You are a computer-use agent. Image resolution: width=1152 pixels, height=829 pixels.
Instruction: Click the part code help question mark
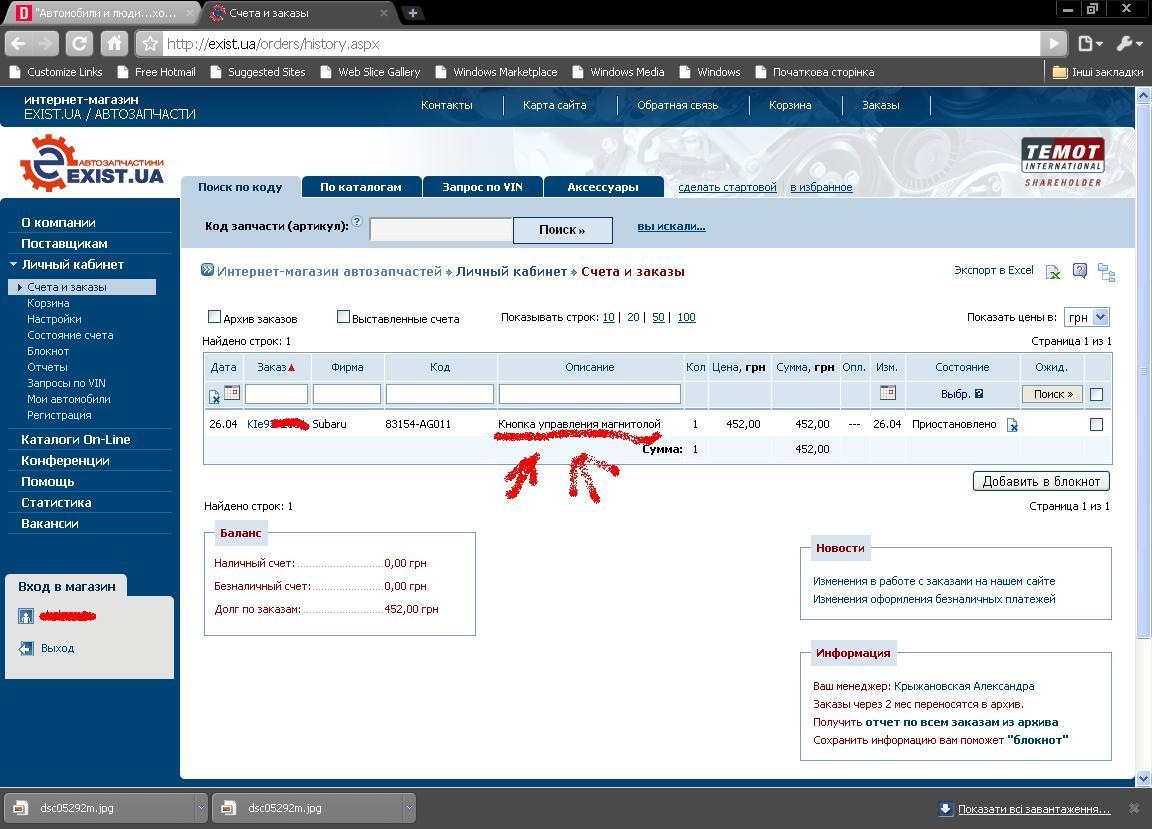pos(357,220)
